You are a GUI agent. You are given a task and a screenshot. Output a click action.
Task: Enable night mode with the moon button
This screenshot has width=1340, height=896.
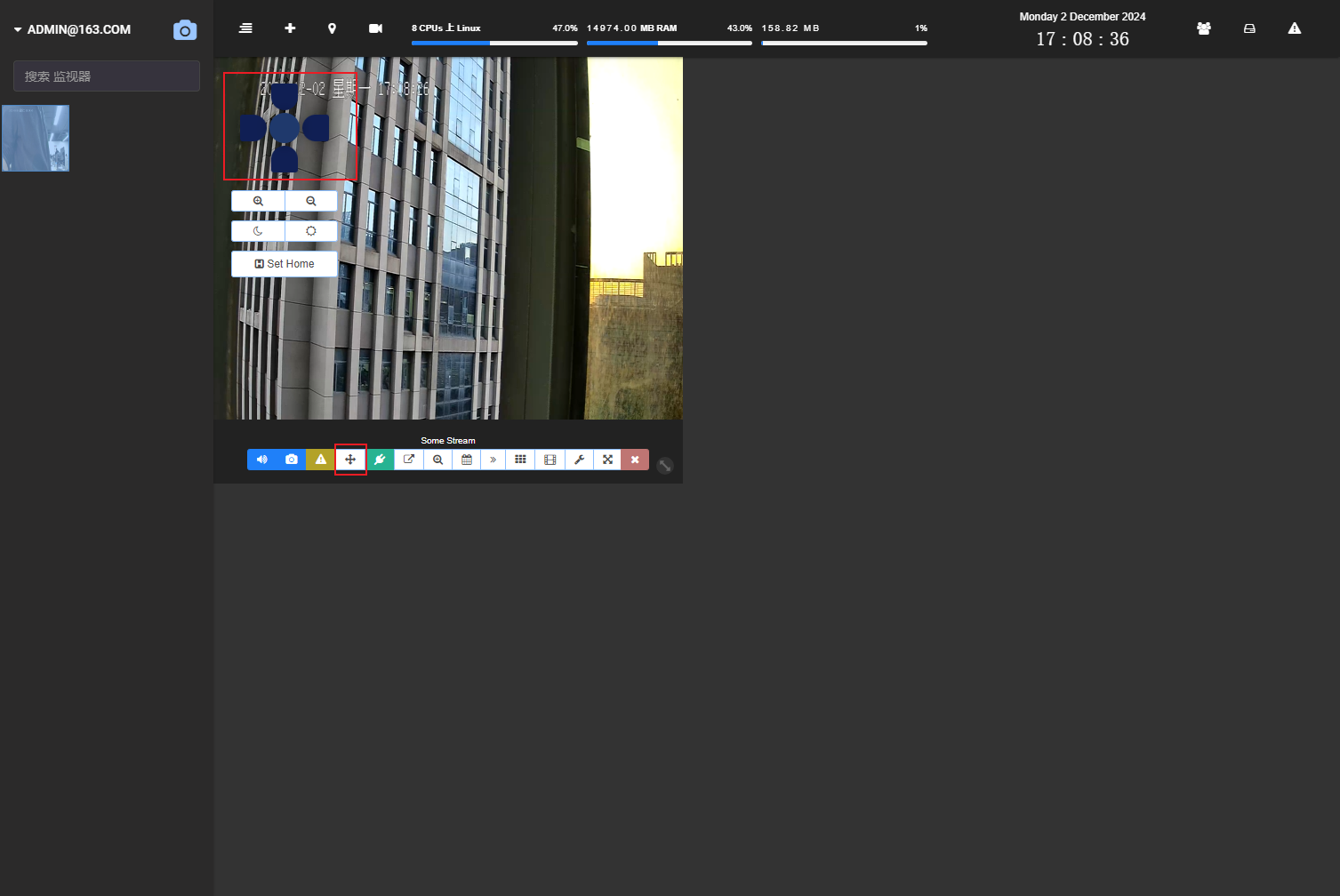[258, 231]
